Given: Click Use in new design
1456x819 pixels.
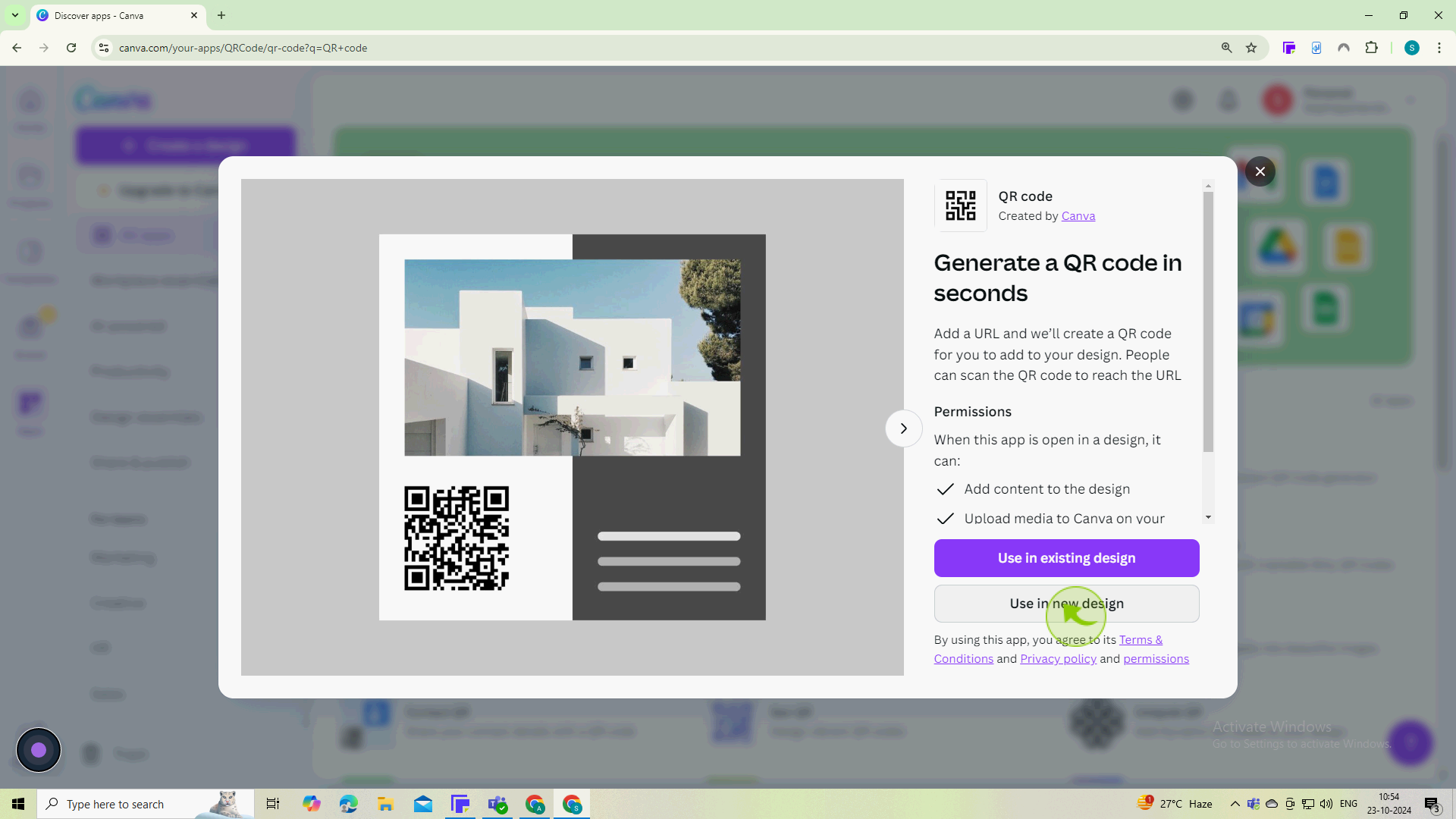Looking at the screenshot, I should (x=1066, y=604).
